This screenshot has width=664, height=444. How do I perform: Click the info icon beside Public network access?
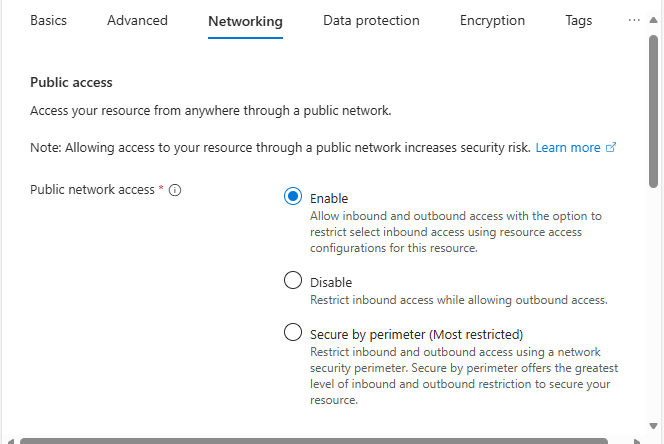point(175,190)
